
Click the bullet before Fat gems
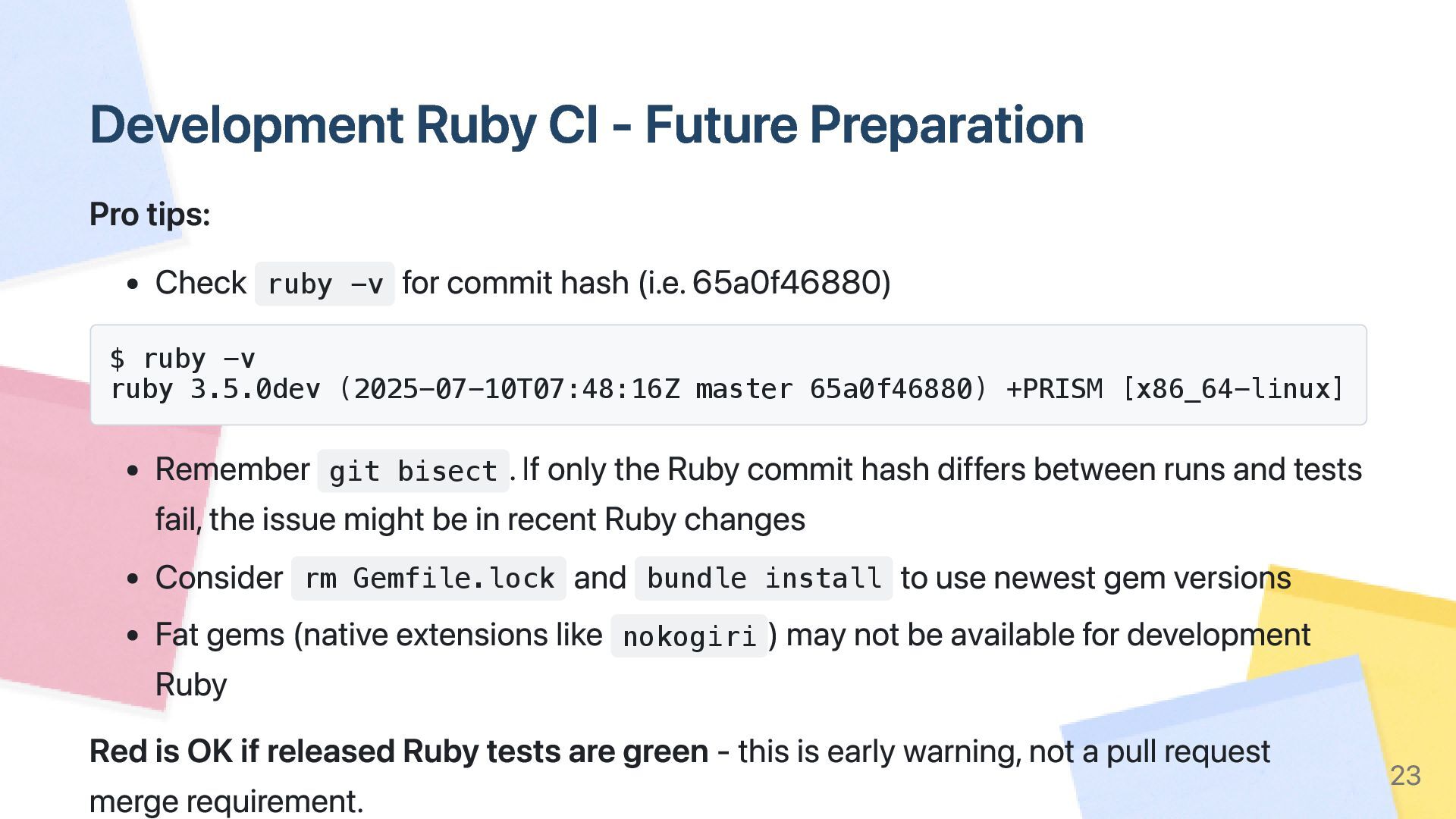click(x=133, y=635)
